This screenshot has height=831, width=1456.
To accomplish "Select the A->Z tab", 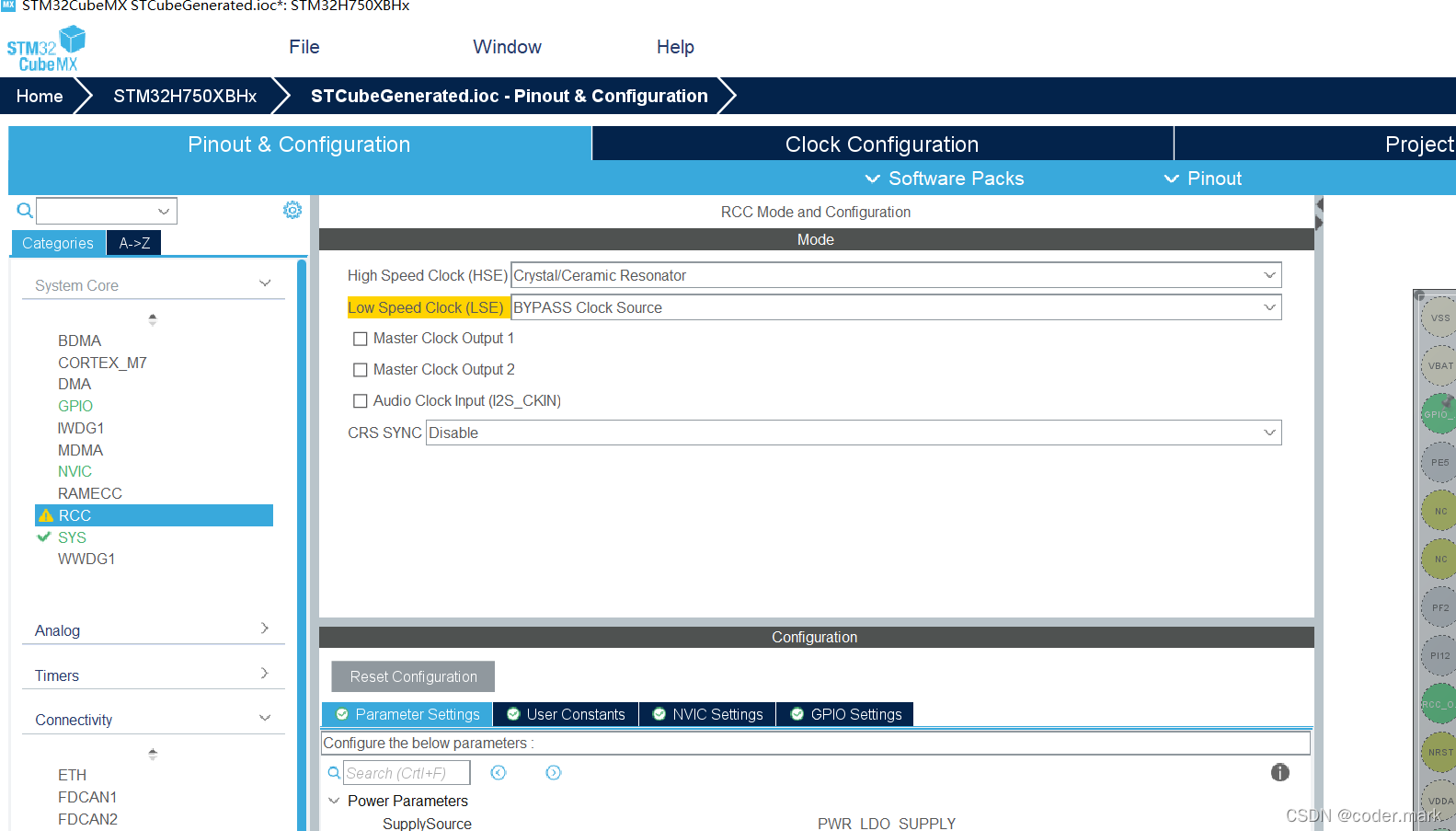I will (134, 243).
